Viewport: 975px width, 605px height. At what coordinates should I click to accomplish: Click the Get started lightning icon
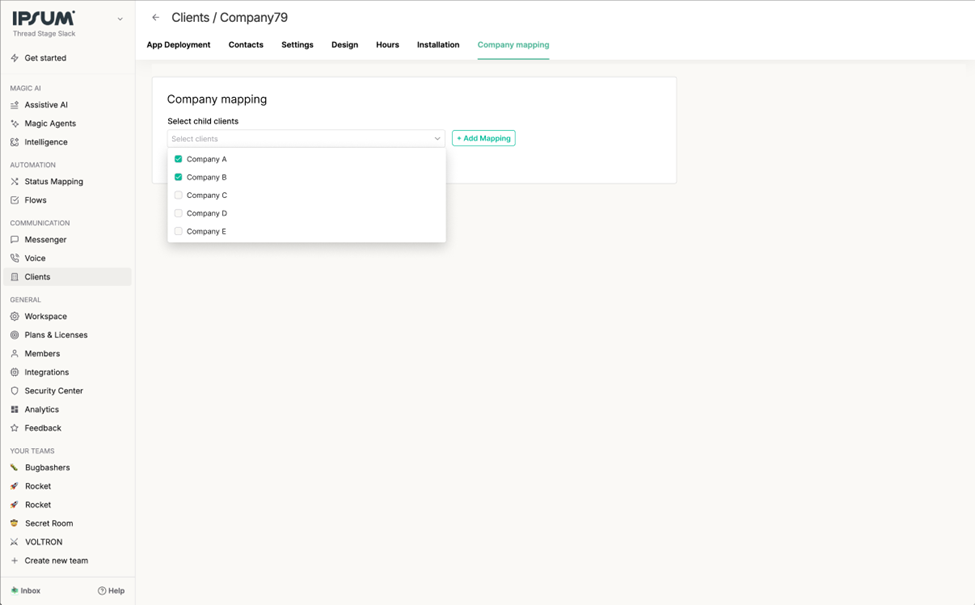pyautogui.click(x=14, y=58)
